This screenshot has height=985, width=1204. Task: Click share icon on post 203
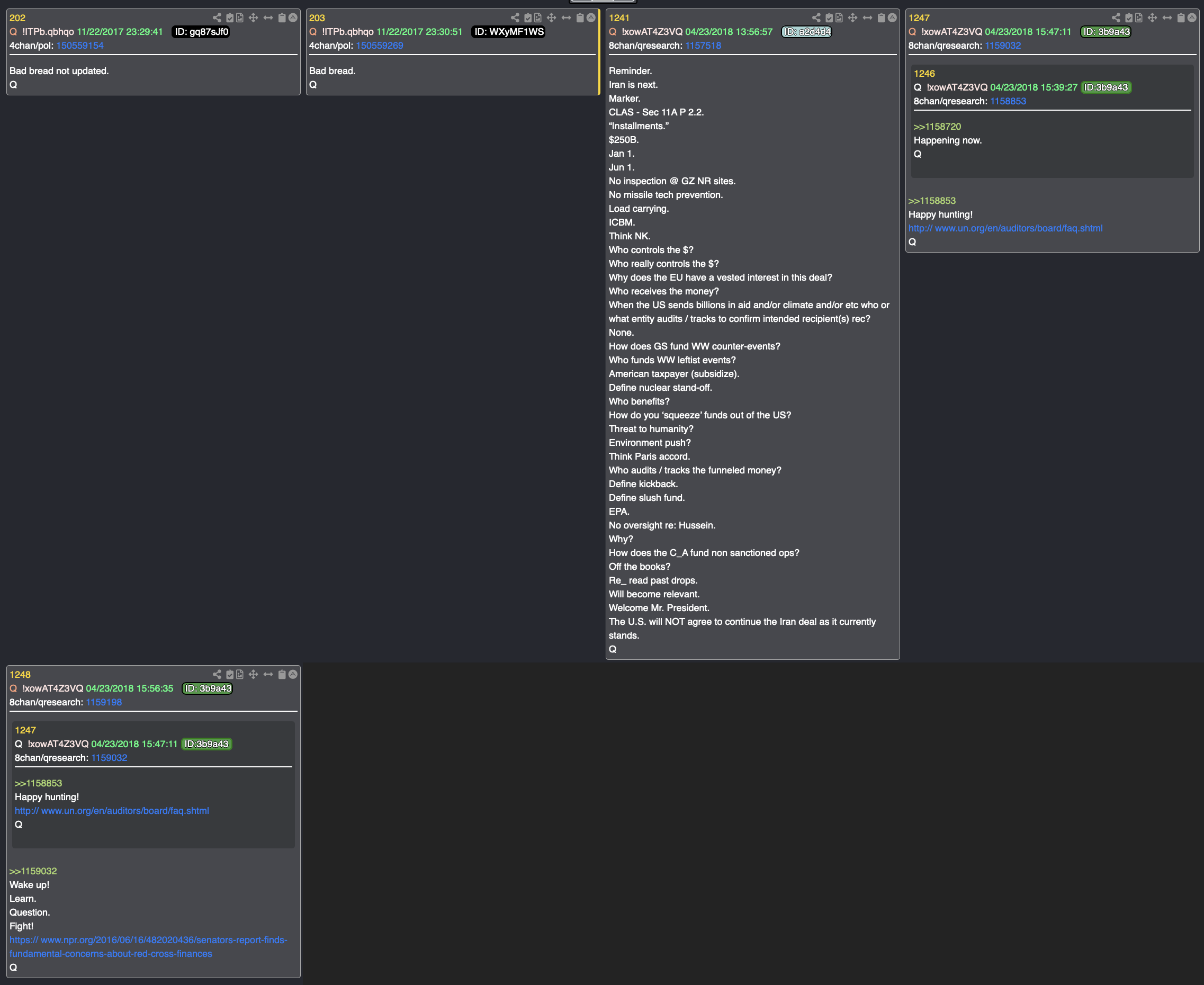coord(515,17)
